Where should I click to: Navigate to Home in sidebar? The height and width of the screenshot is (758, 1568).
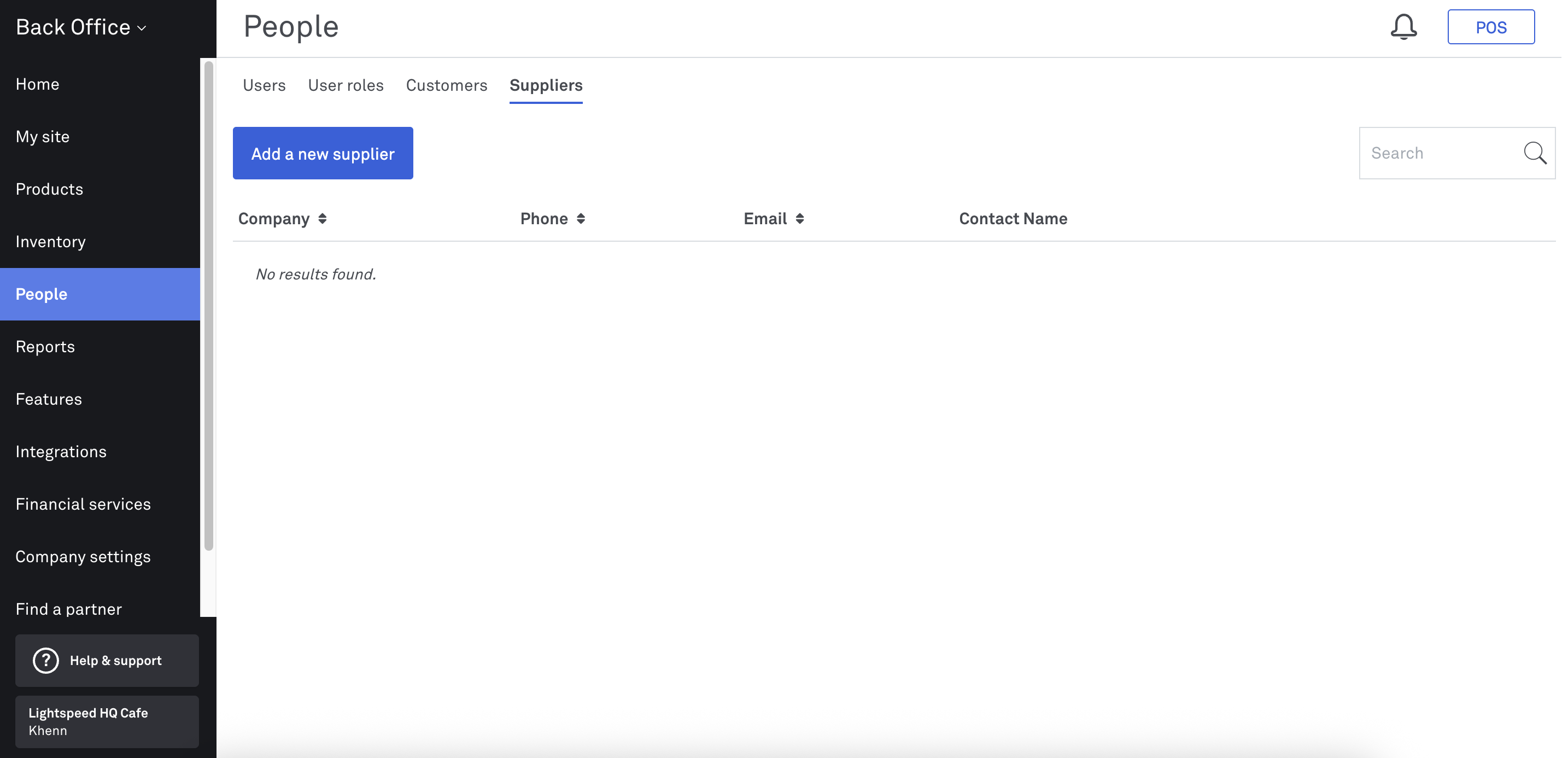100,84
